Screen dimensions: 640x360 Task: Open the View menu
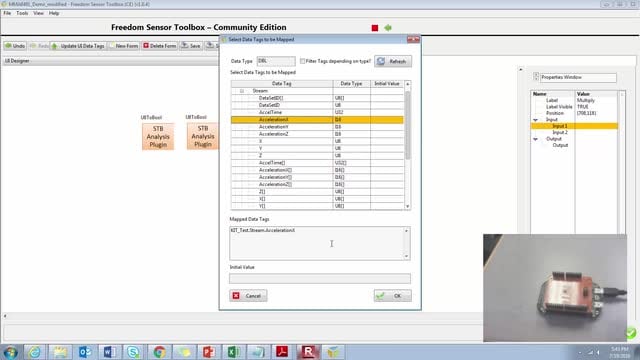pos(38,13)
